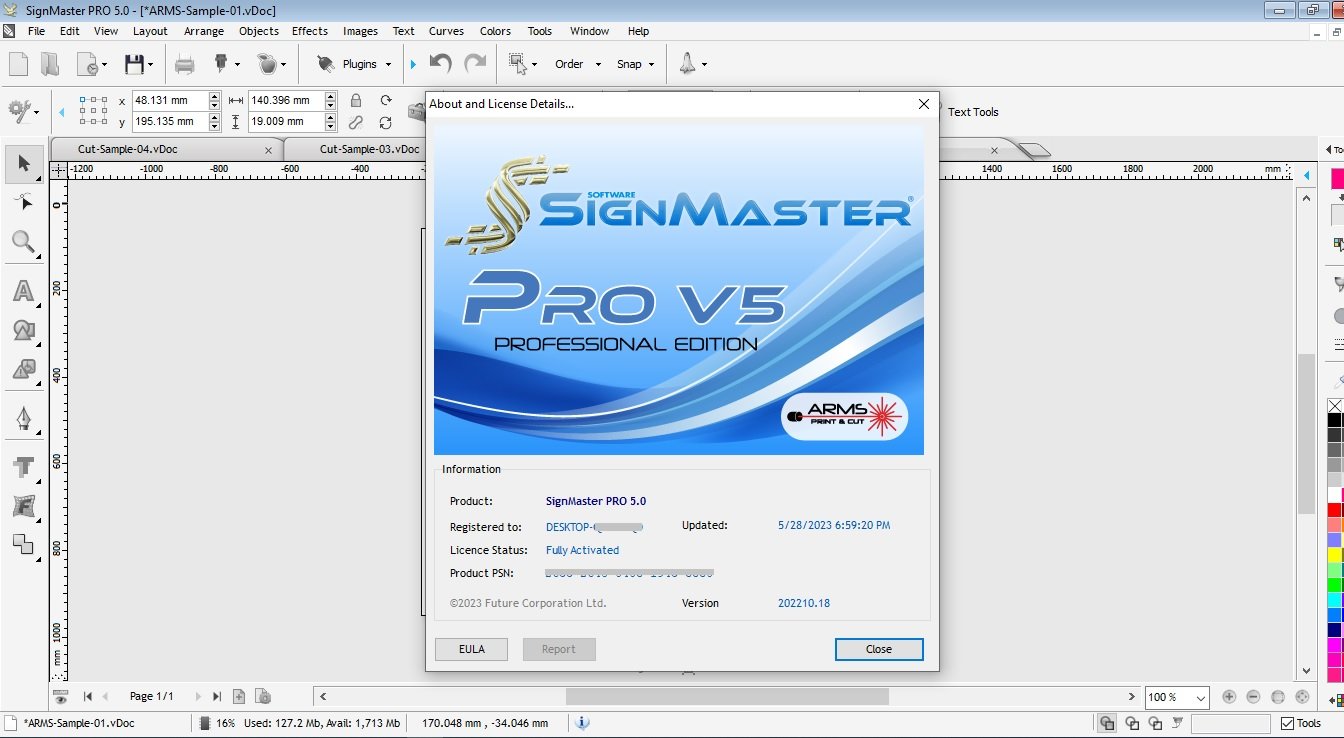
Task: Pick the black color swatch
Action: (1335, 420)
